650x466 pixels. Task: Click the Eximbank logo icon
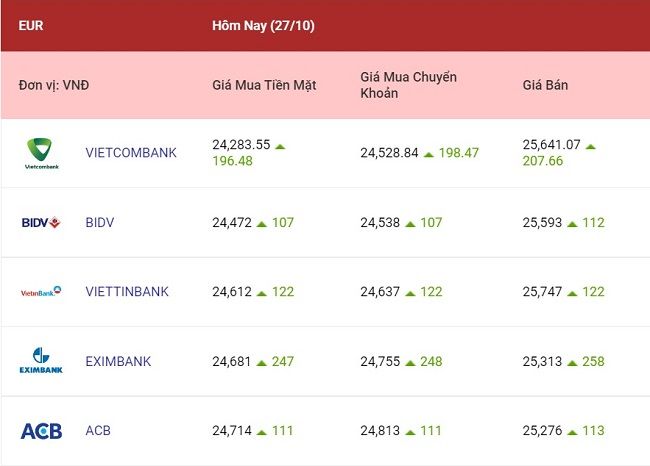[41, 360]
